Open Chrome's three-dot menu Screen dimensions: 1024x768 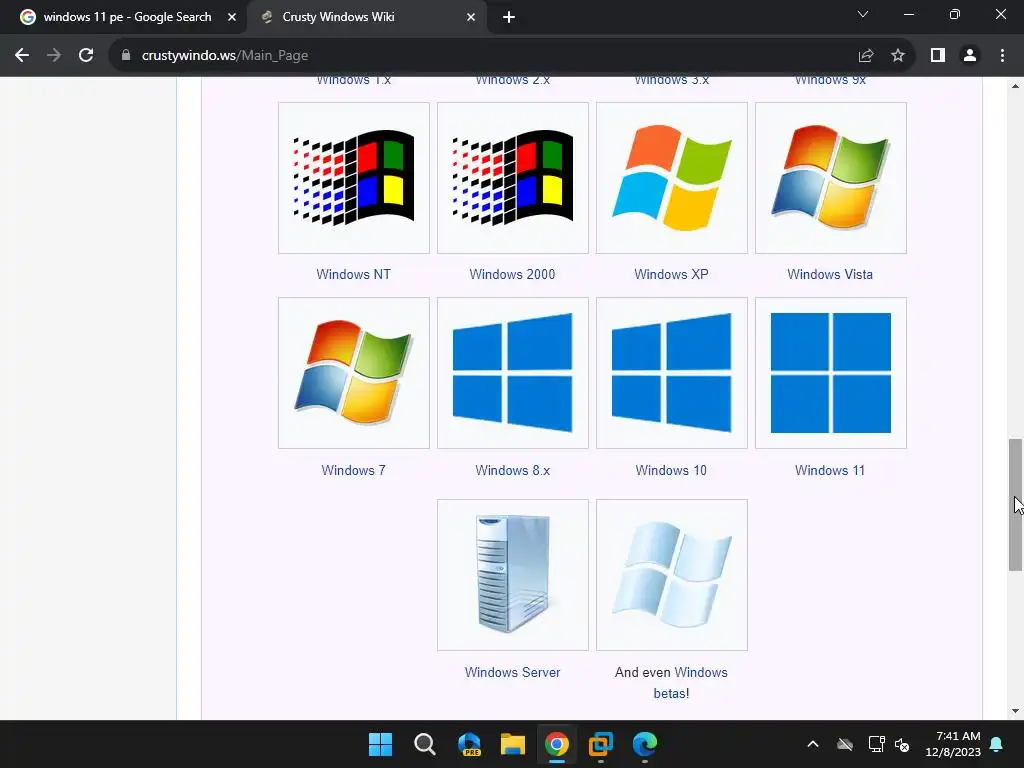(x=1002, y=56)
